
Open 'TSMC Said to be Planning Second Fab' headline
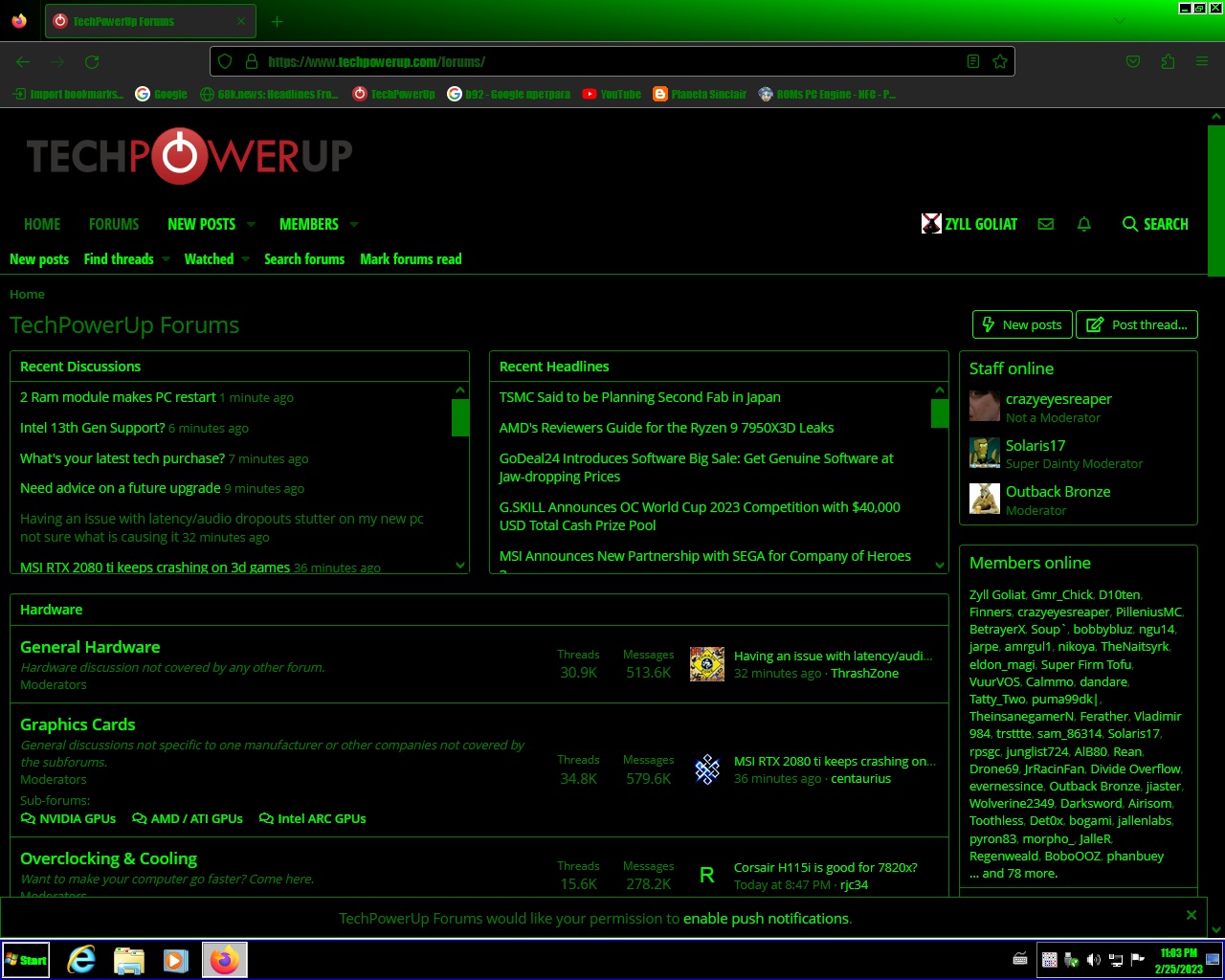coord(639,397)
